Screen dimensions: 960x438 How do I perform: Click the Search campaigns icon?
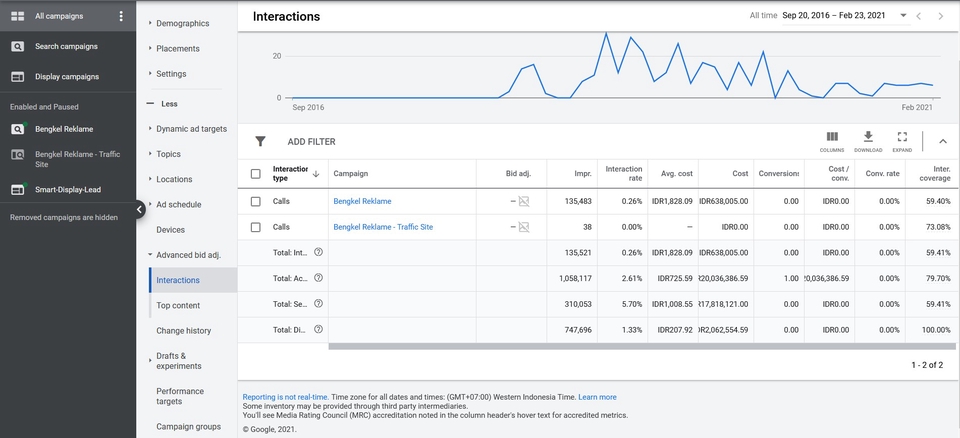18,46
